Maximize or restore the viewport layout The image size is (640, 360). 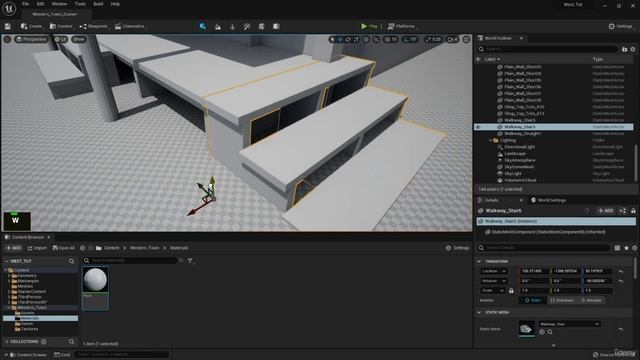click(x=467, y=39)
